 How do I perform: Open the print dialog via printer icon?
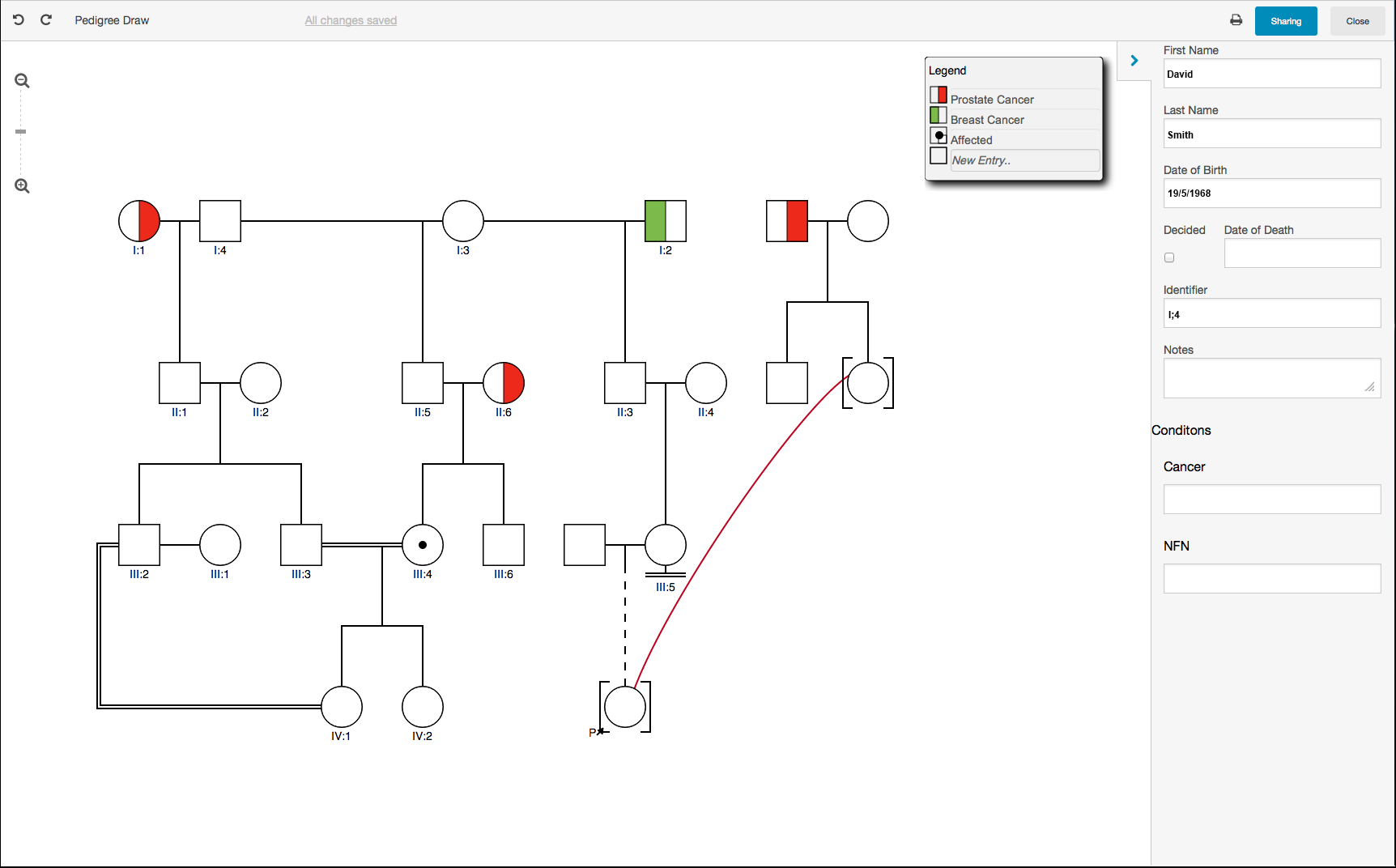coord(1236,19)
